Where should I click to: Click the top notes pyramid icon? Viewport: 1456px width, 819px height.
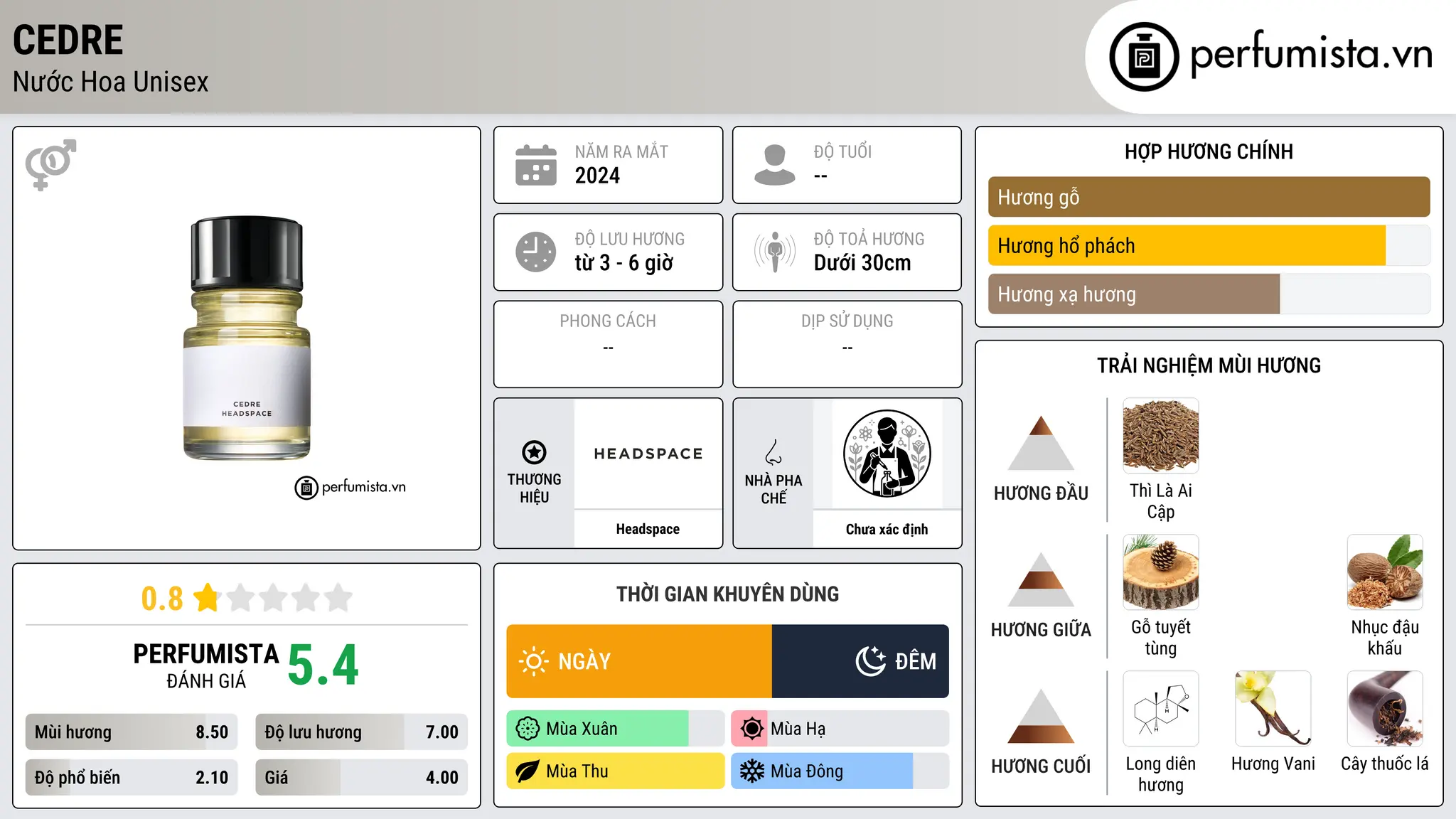pos(1041,443)
